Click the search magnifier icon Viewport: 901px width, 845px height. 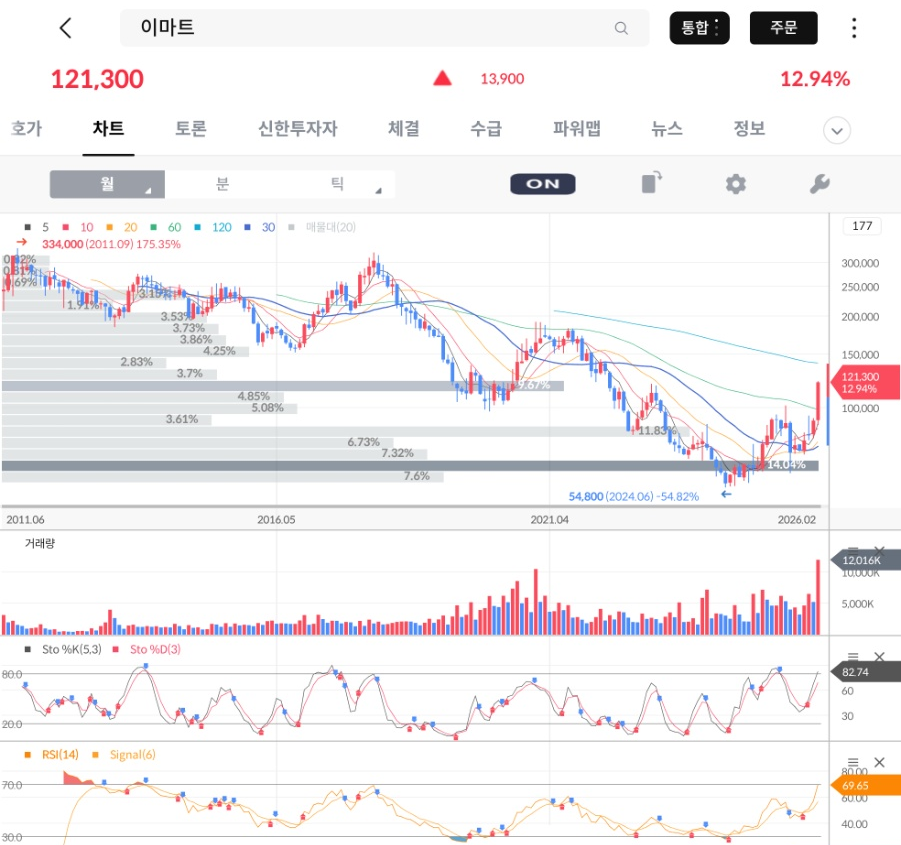click(620, 28)
